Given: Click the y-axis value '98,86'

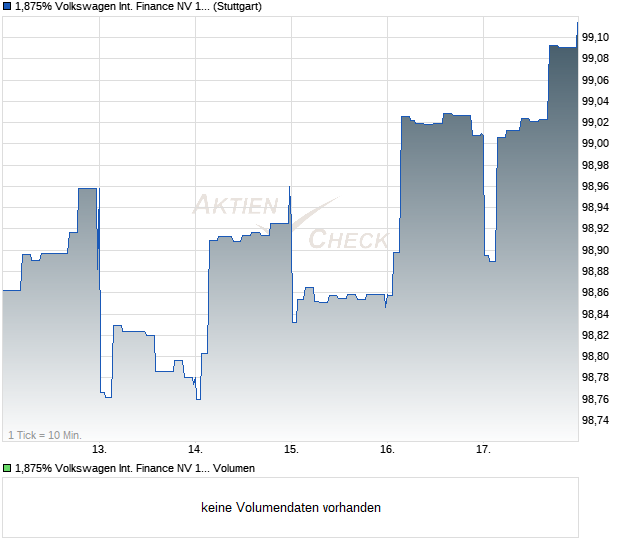Looking at the screenshot, I should coord(595,293).
